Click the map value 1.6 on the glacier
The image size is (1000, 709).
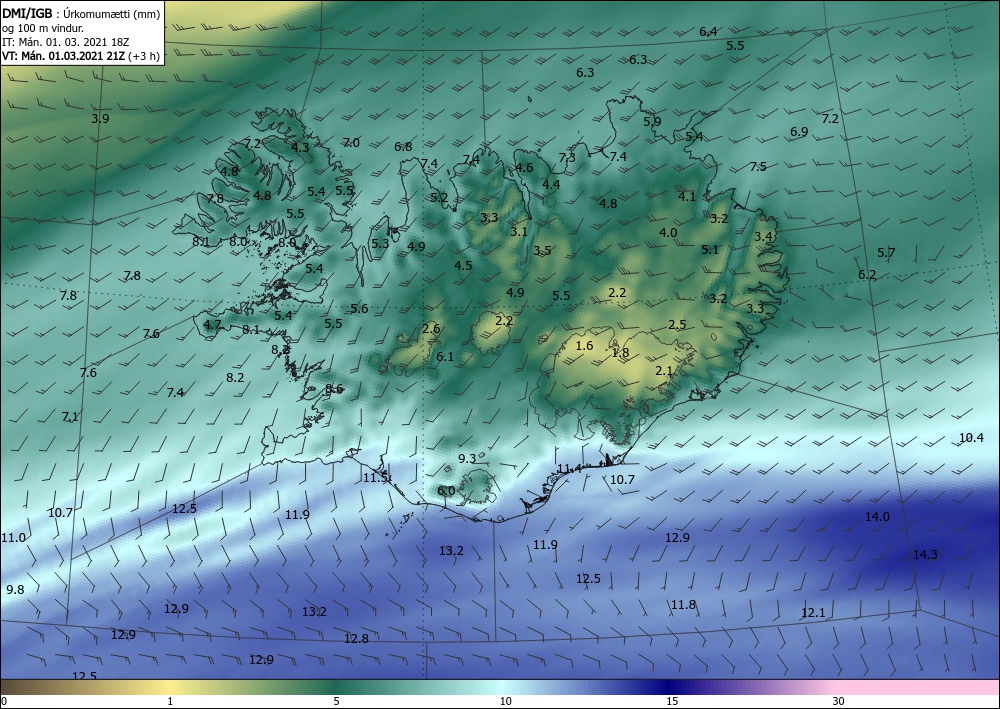click(584, 346)
